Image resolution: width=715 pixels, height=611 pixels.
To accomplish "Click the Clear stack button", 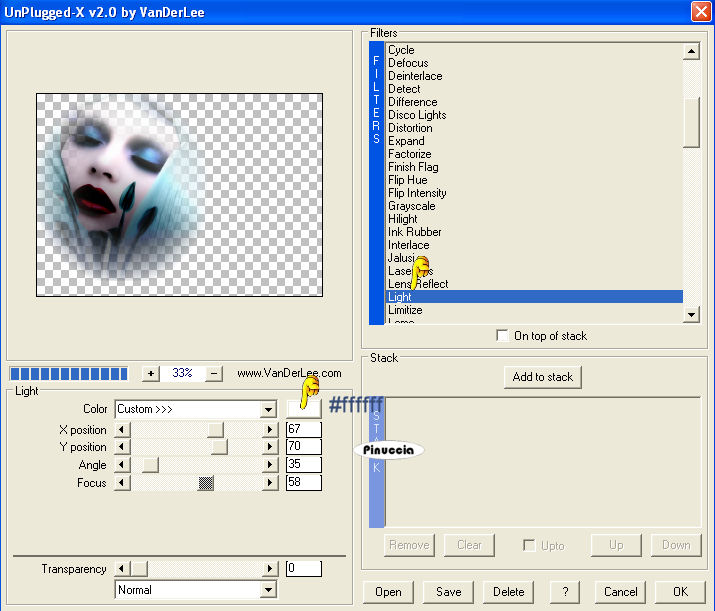I will pyautogui.click(x=469, y=545).
